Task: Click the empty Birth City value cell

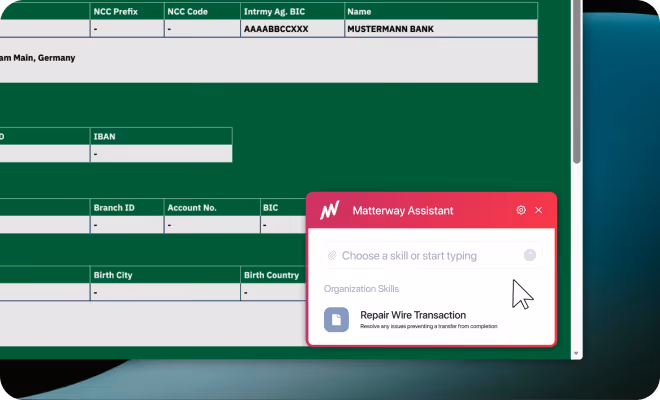Action: pyautogui.click(x=165, y=292)
